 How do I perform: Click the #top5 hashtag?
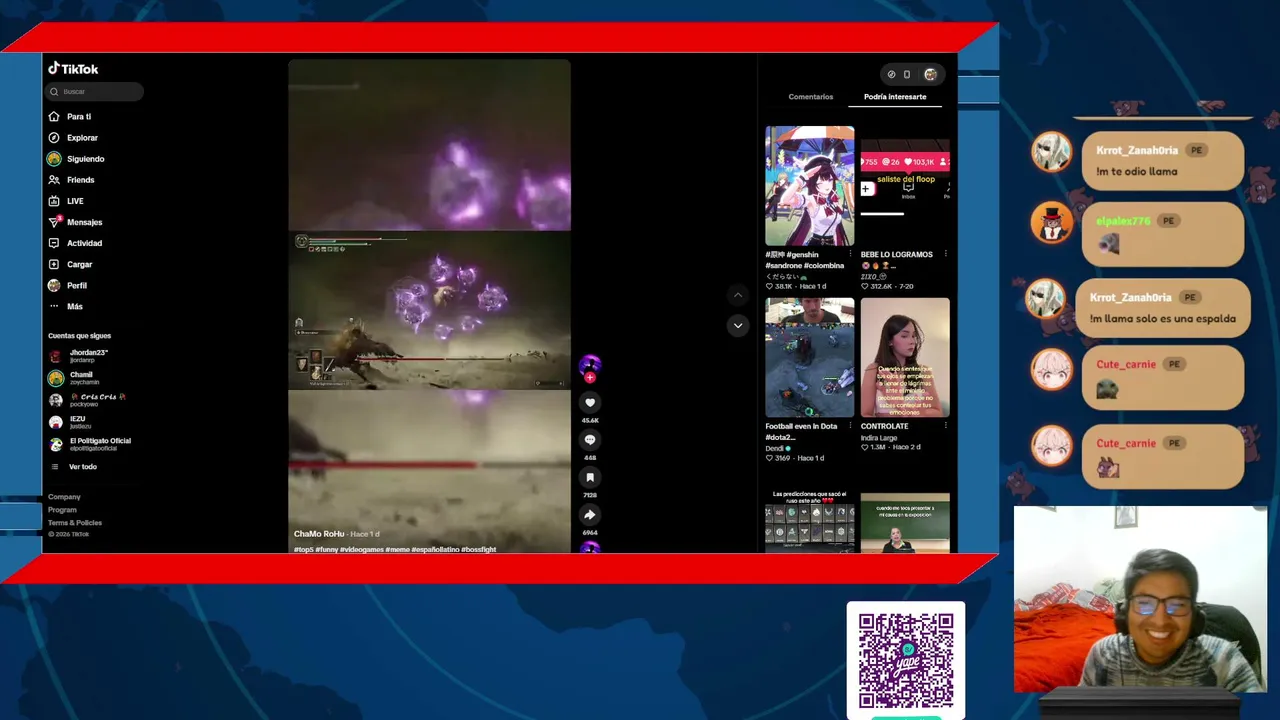[x=303, y=549]
